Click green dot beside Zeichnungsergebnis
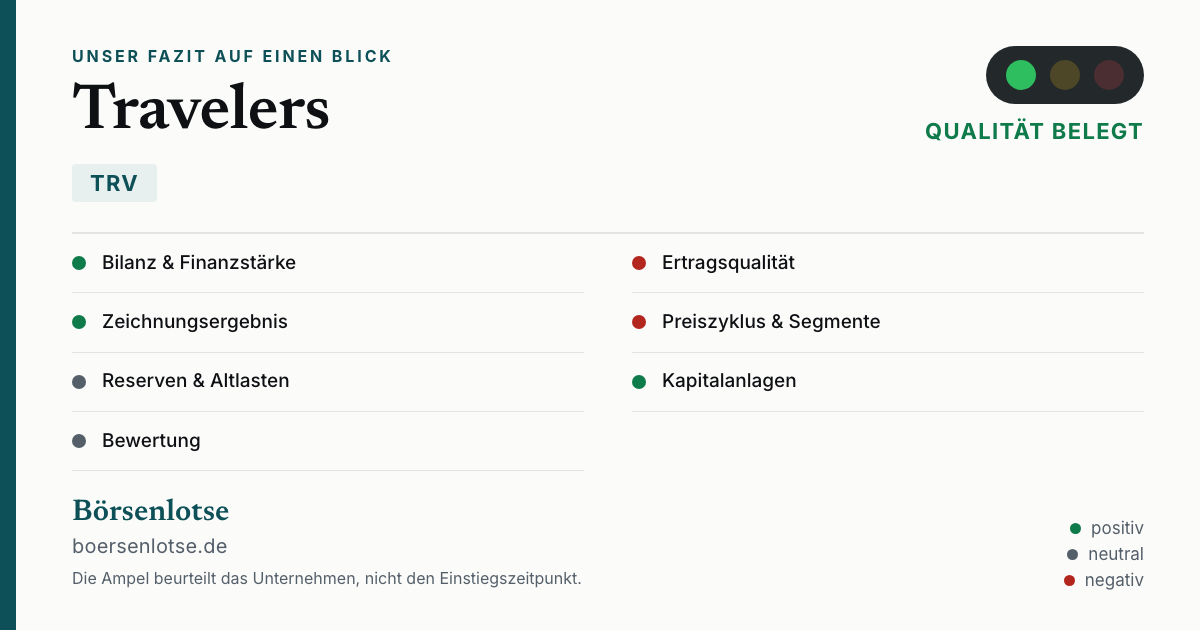The height and width of the screenshot is (630, 1200). point(79,322)
